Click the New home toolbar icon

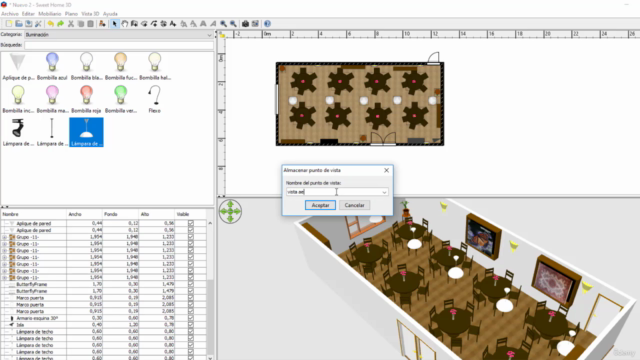pos(9,24)
